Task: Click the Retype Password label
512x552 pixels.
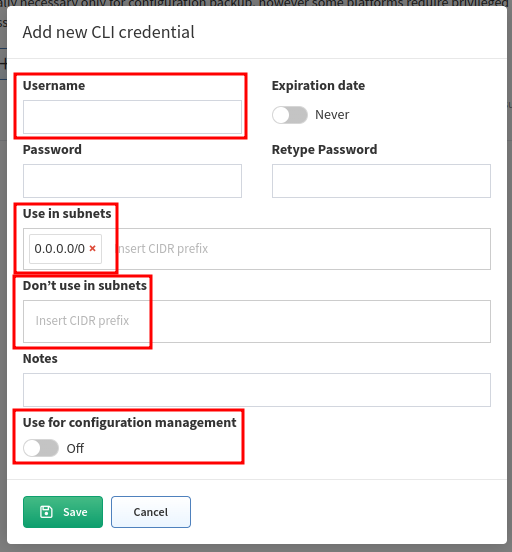Action: [x=324, y=150]
